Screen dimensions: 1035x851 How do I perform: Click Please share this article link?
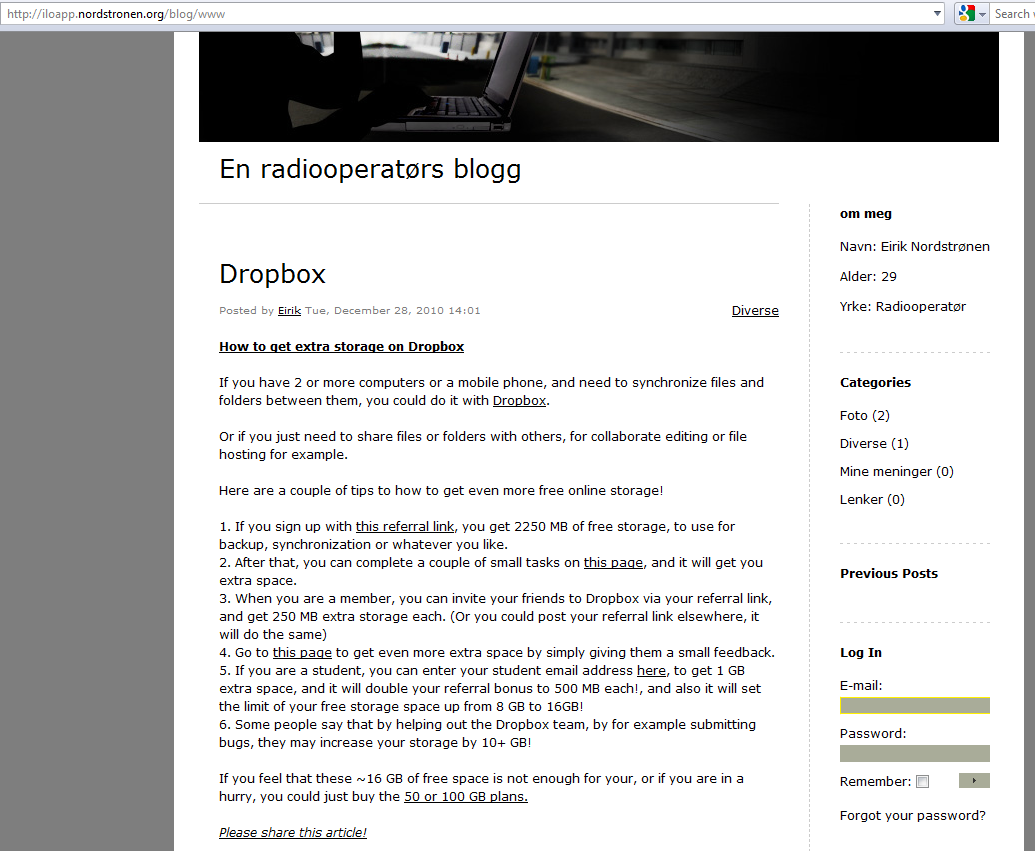click(293, 833)
